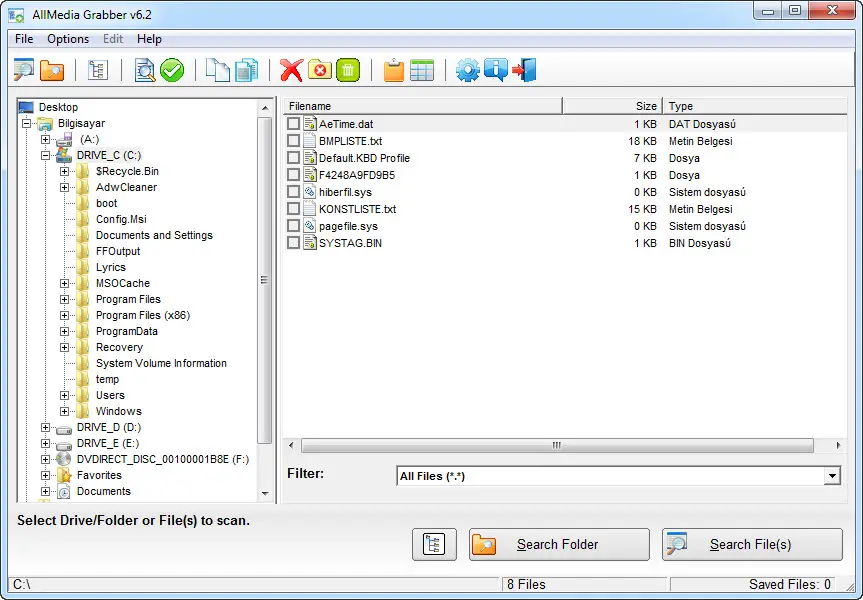Viewport: 863px width, 600px height.
Task: Sort by the Size column header
Action: [612, 106]
